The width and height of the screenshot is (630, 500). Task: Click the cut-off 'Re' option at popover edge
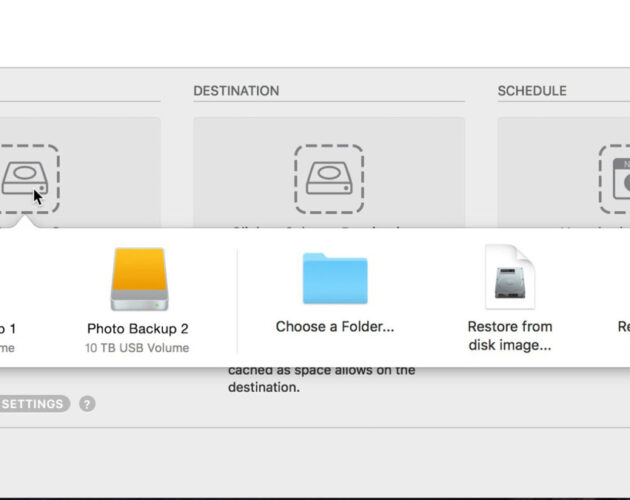624,326
